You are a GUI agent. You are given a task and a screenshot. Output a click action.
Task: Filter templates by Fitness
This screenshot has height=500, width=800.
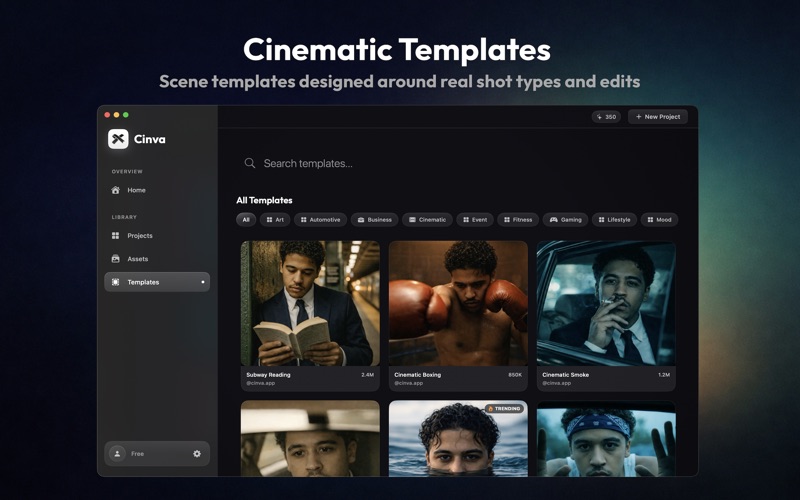(518, 220)
